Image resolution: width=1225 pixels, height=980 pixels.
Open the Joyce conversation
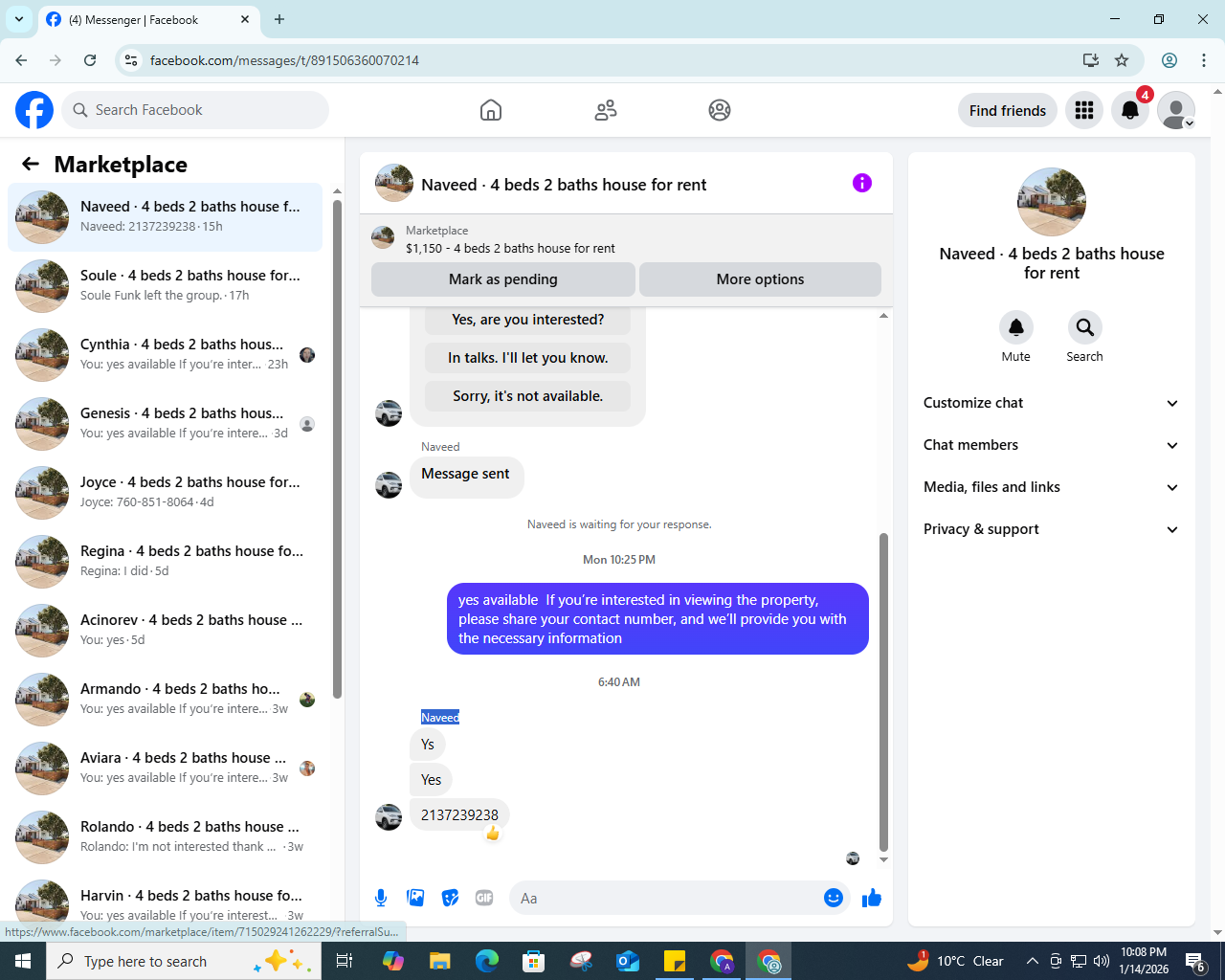coord(166,493)
